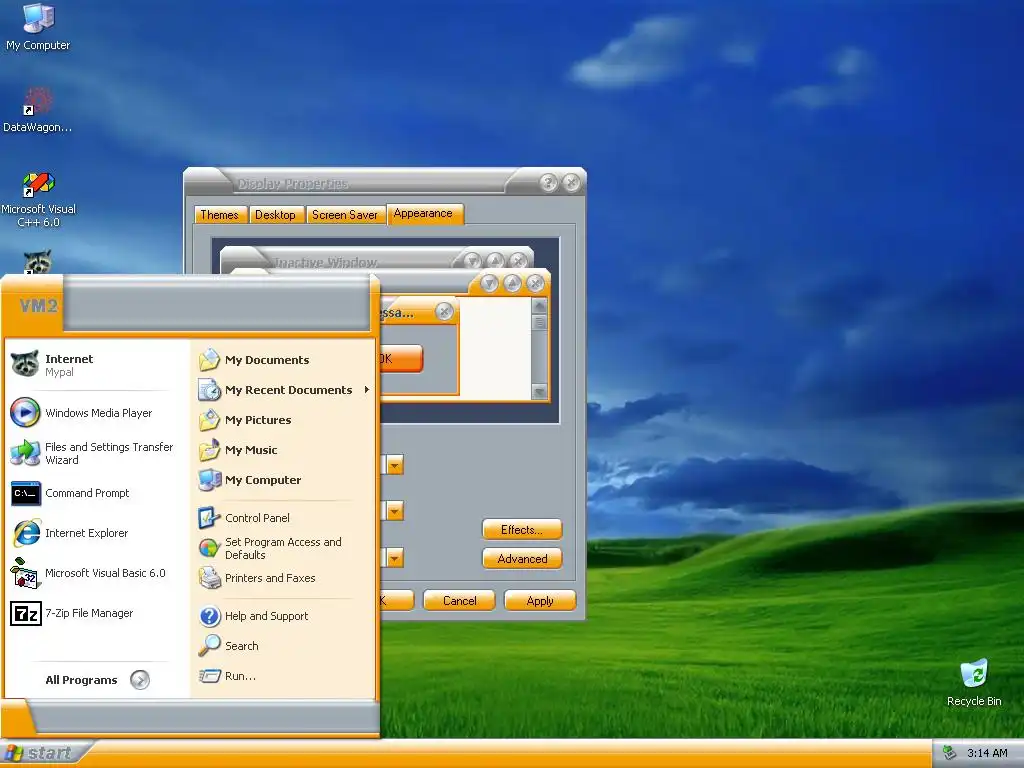Switch to the Desktop tab

click(275, 215)
